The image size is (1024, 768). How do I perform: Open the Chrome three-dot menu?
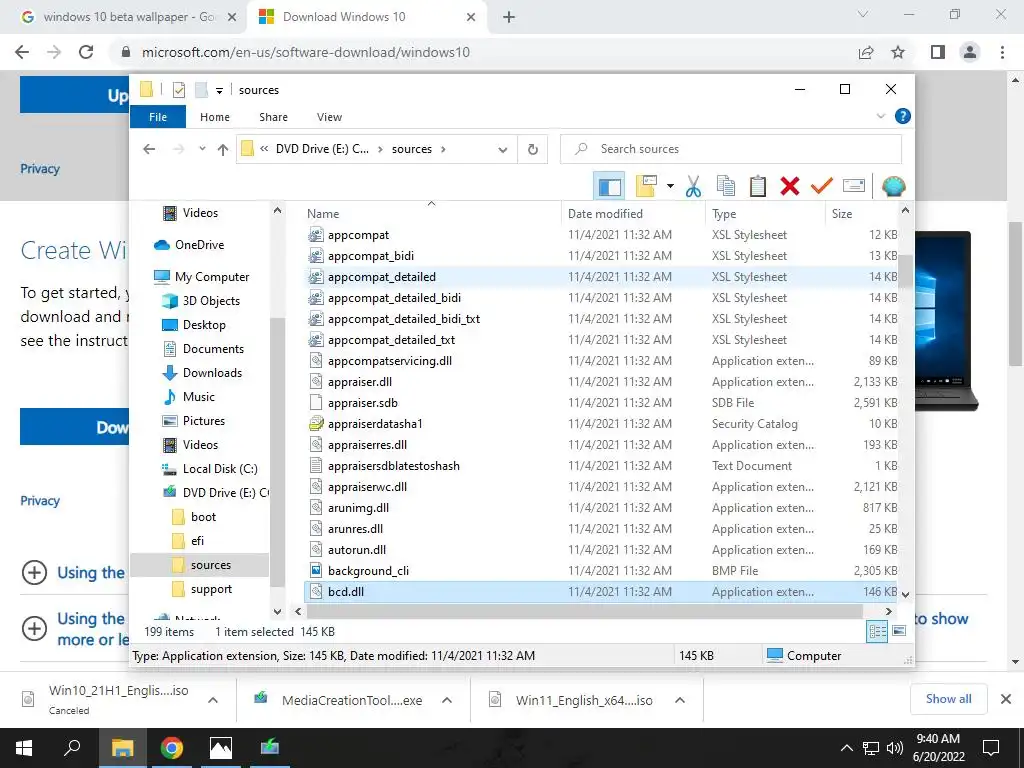point(1002,52)
